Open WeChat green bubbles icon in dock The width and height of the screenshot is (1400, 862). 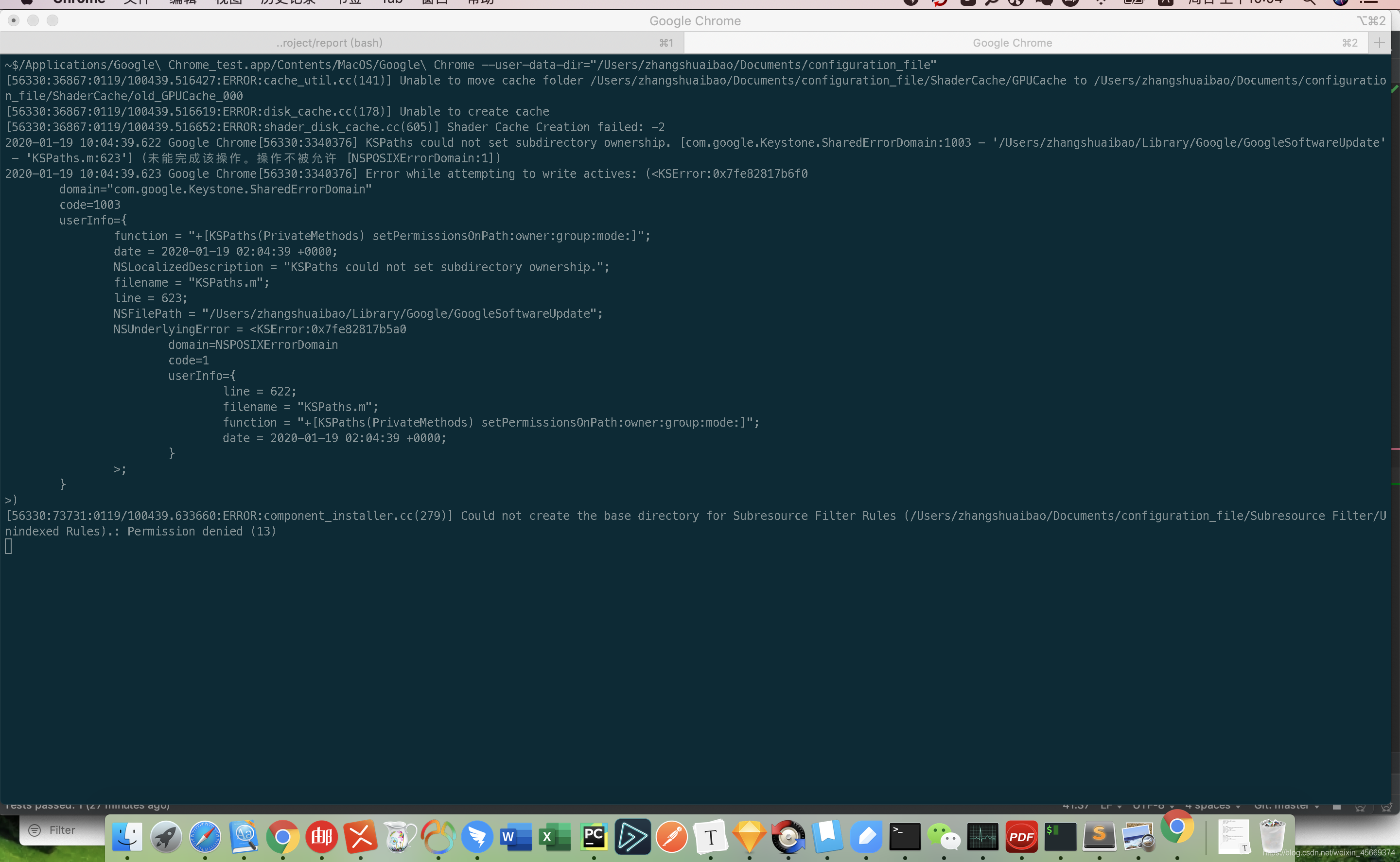pyautogui.click(x=944, y=837)
